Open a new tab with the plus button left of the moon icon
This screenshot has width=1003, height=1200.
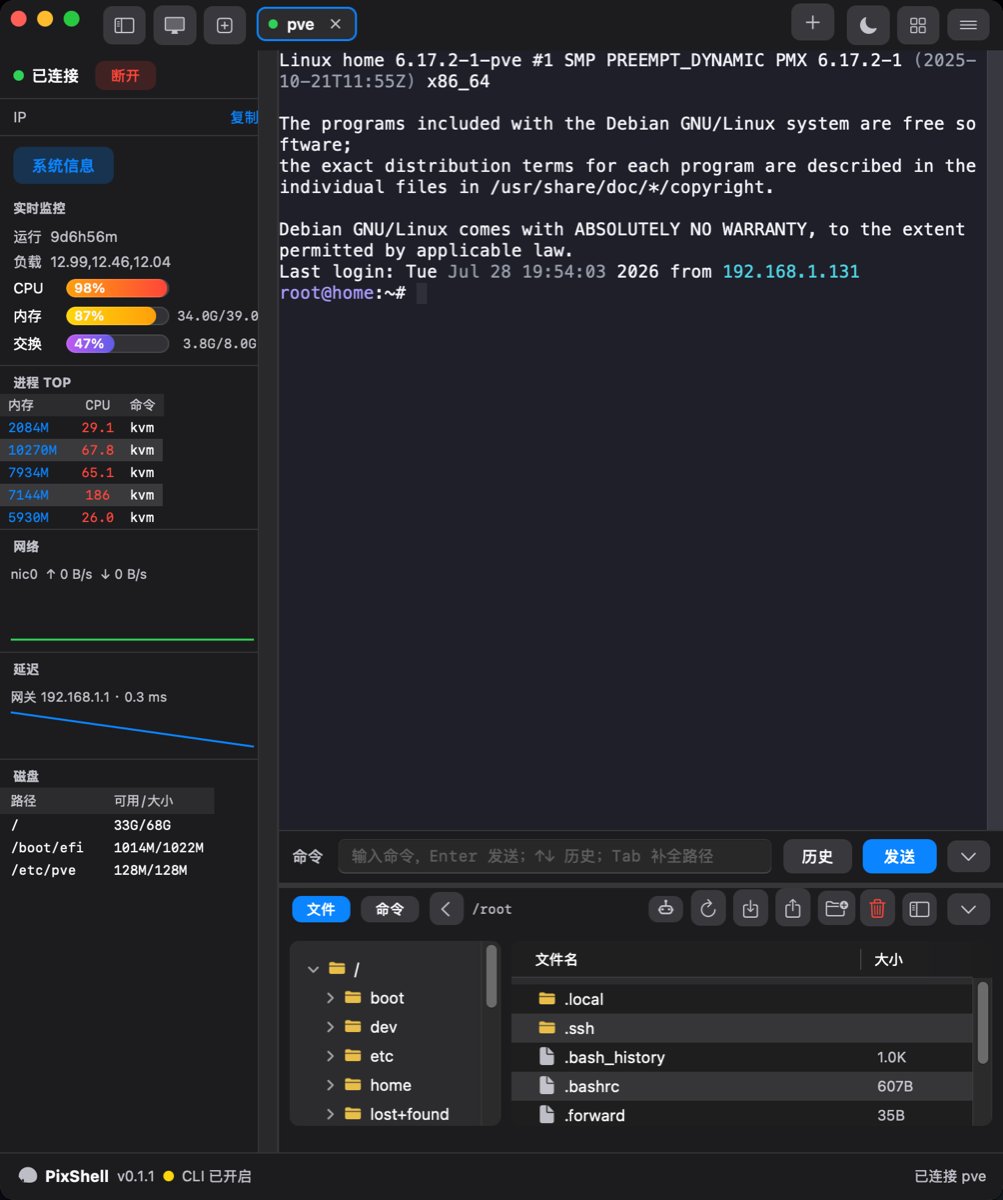click(x=812, y=23)
